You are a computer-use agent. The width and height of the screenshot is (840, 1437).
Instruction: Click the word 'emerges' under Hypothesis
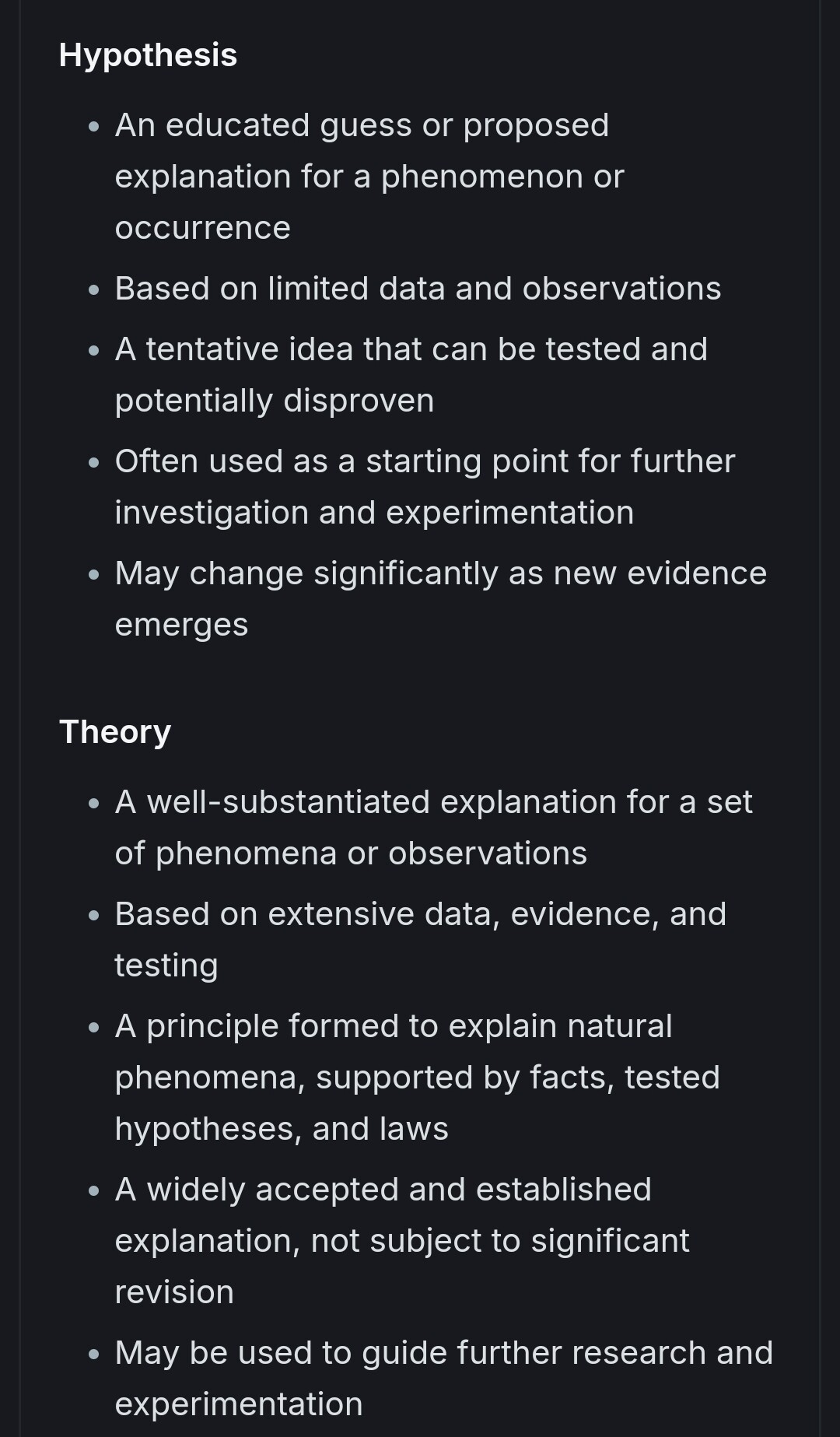[181, 625]
